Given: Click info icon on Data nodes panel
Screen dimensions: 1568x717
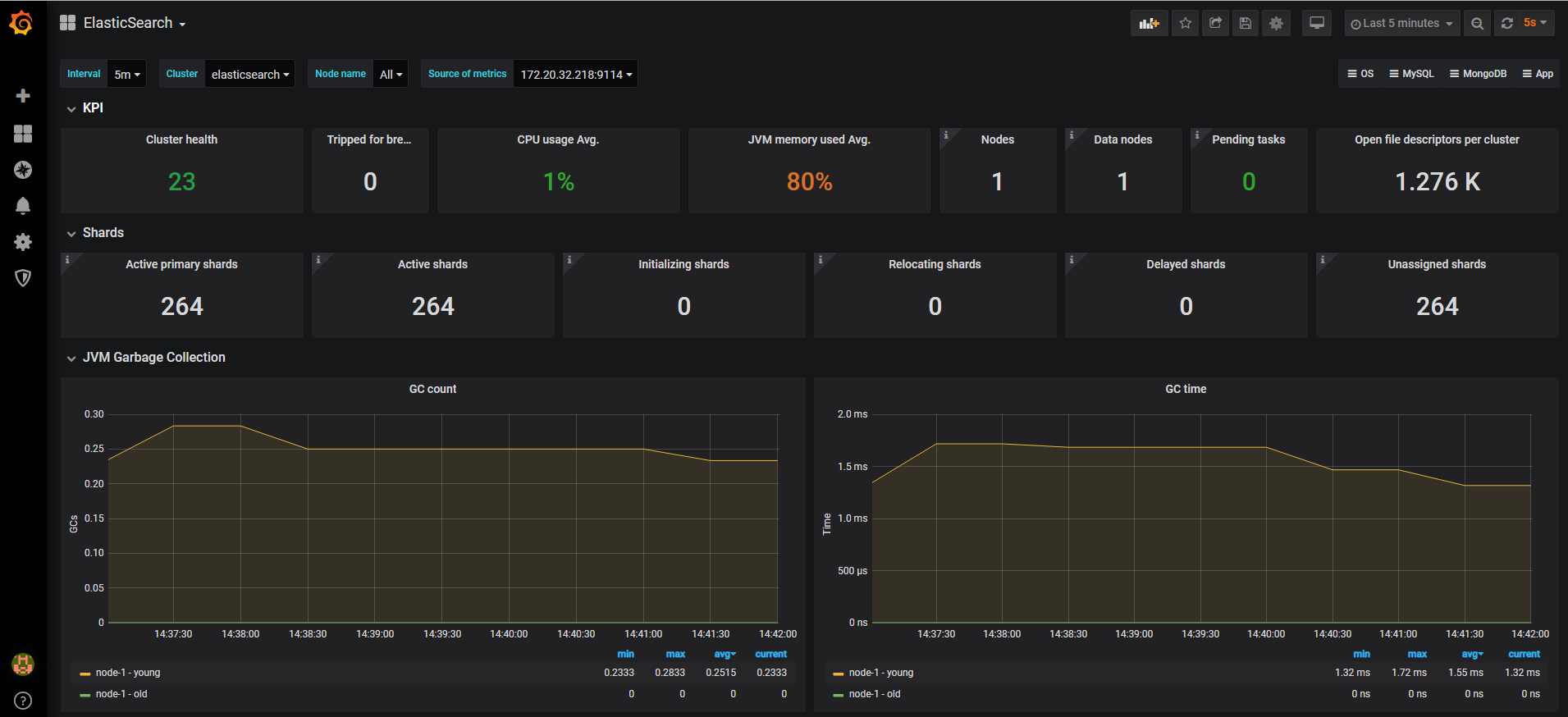Looking at the screenshot, I should [x=1072, y=135].
